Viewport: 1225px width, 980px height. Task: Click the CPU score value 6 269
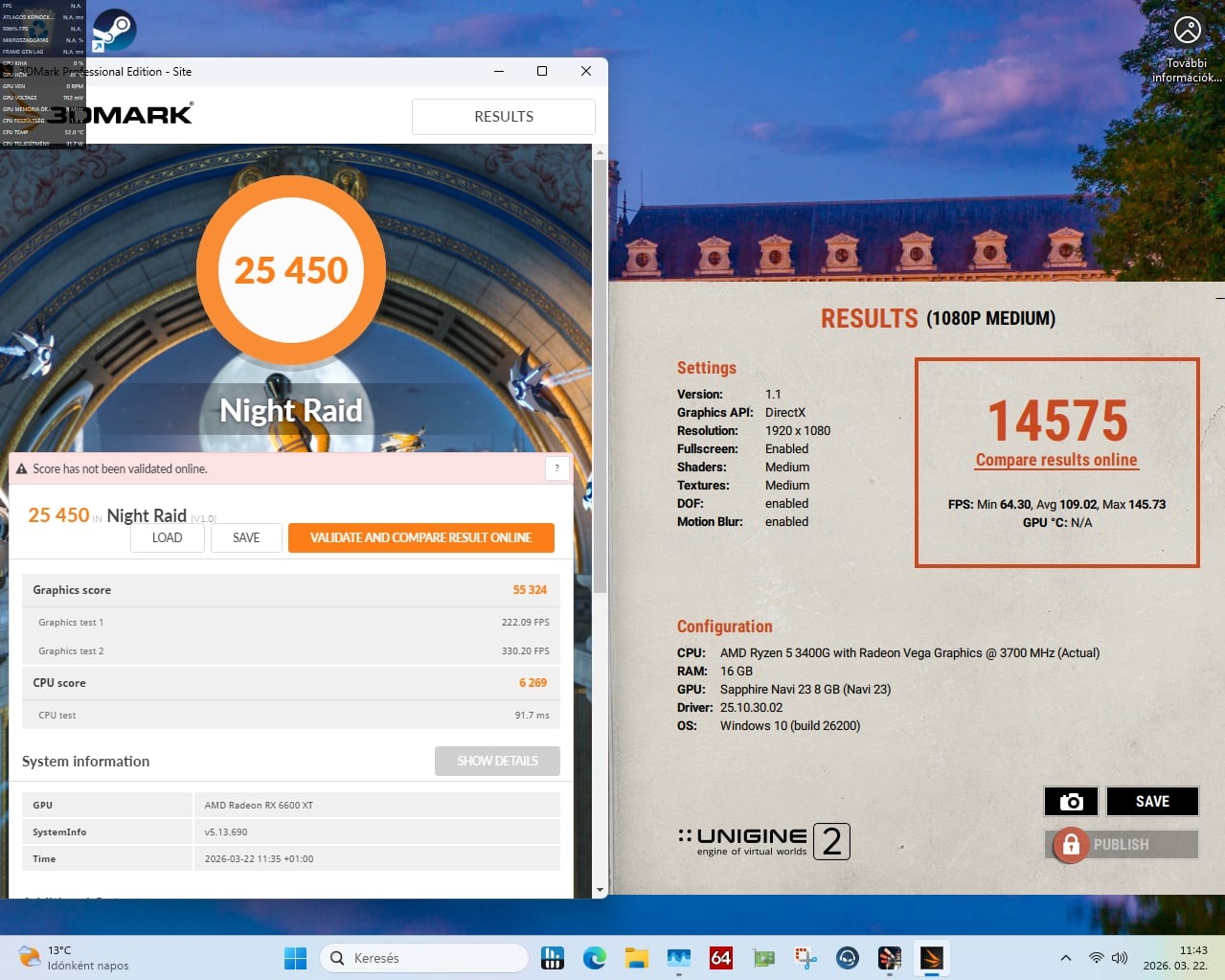pos(533,683)
